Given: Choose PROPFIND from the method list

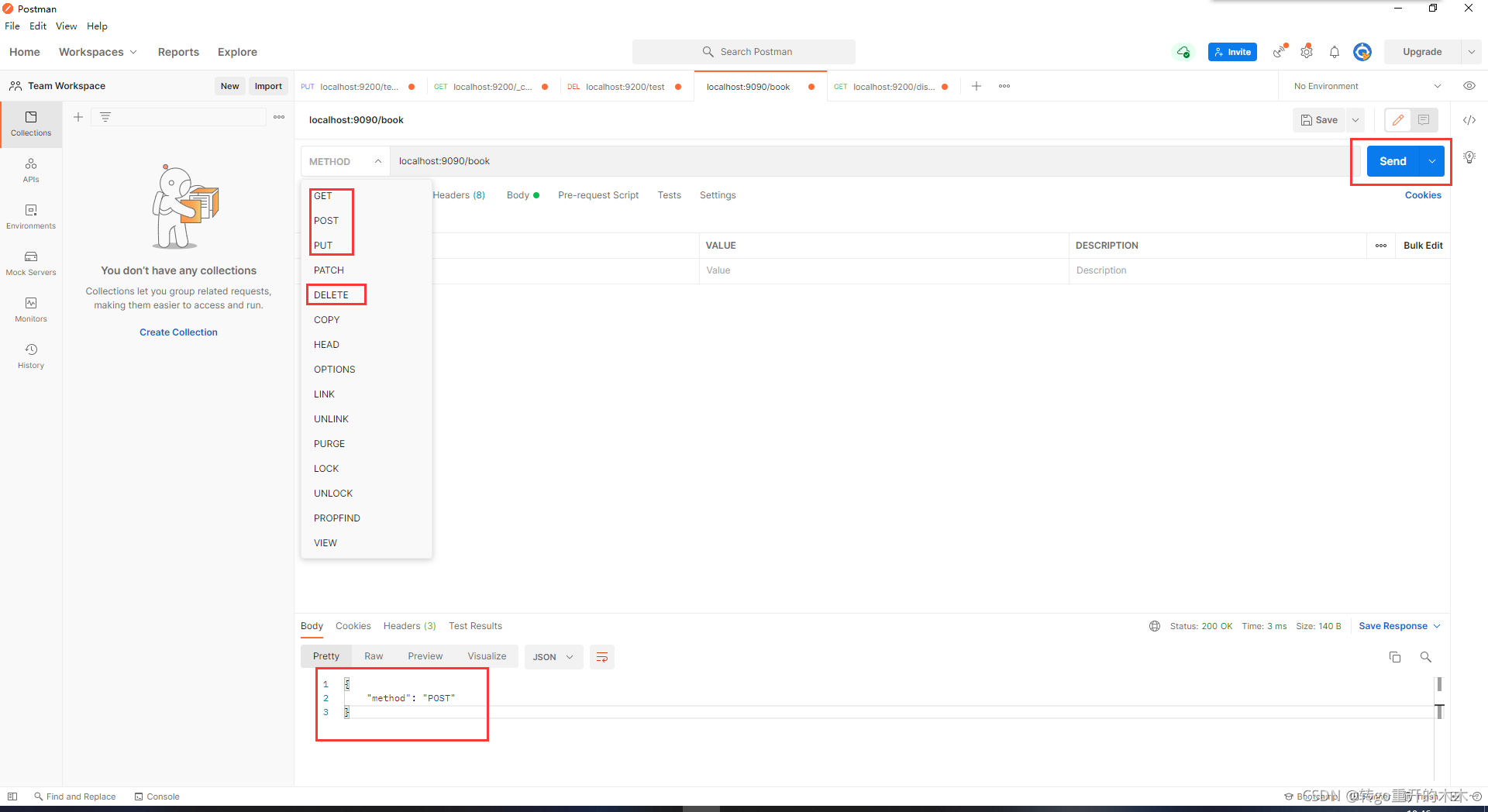Looking at the screenshot, I should click(336, 518).
